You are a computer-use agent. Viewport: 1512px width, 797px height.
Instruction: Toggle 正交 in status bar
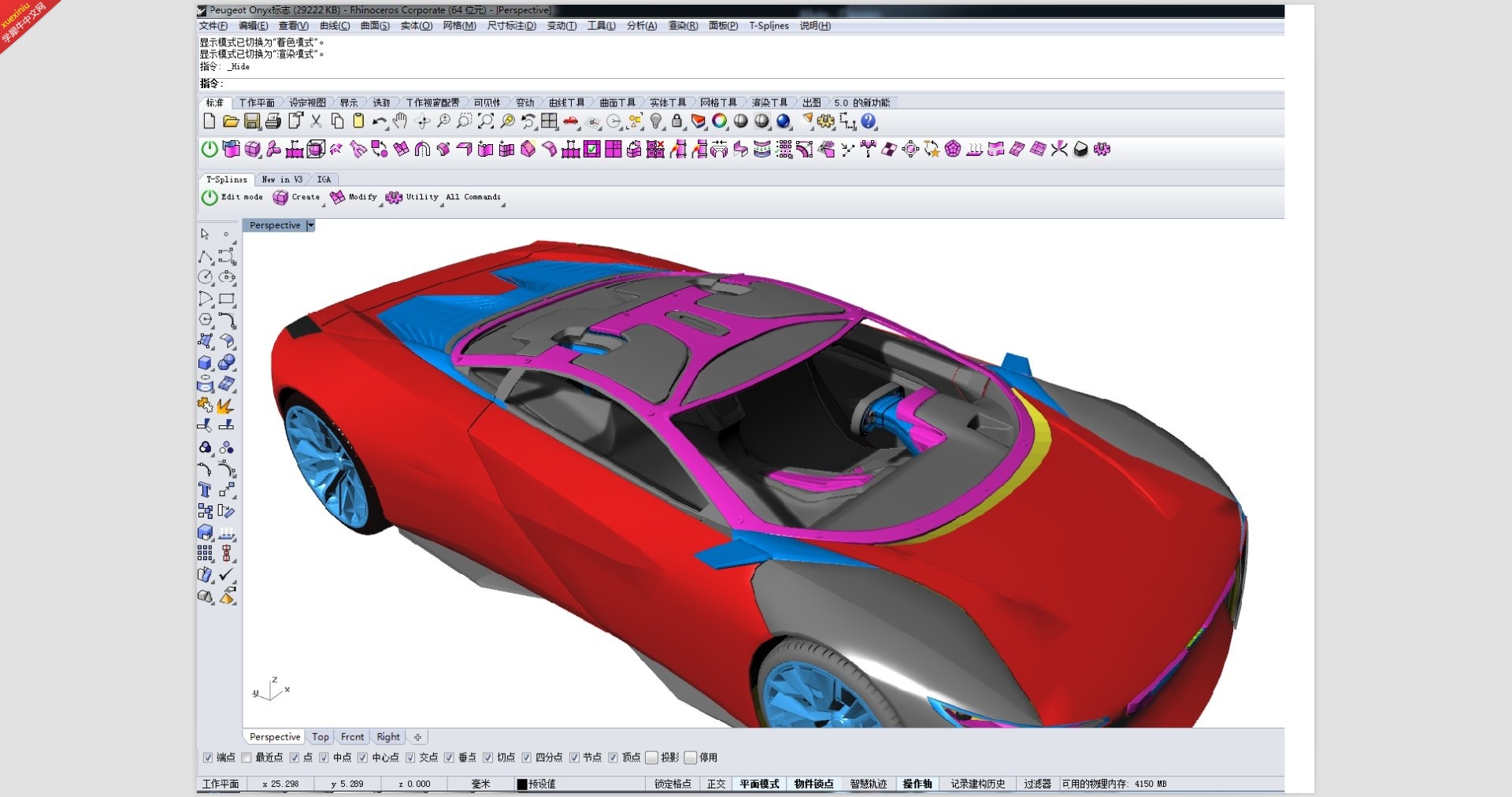[716, 784]
